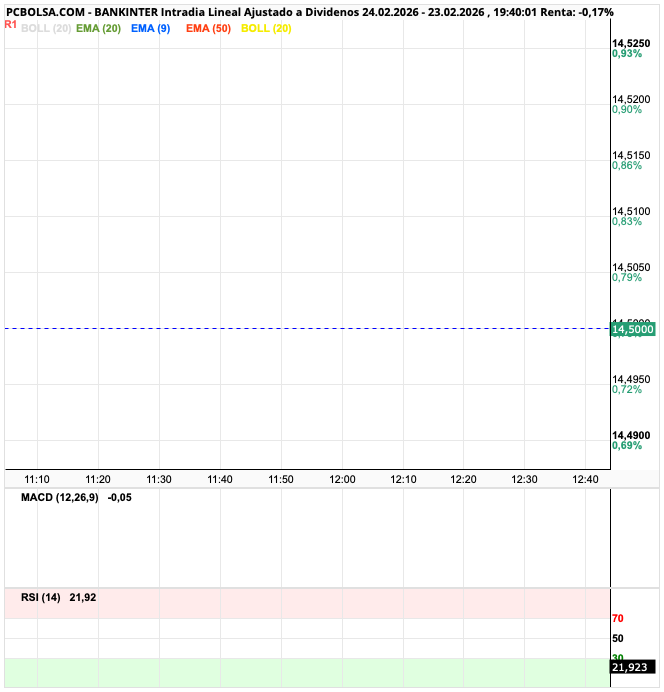The height and width of the screenshot is (692, 664).
Task: Click the 14,5250 price axis label
Action: coord(631,43)
